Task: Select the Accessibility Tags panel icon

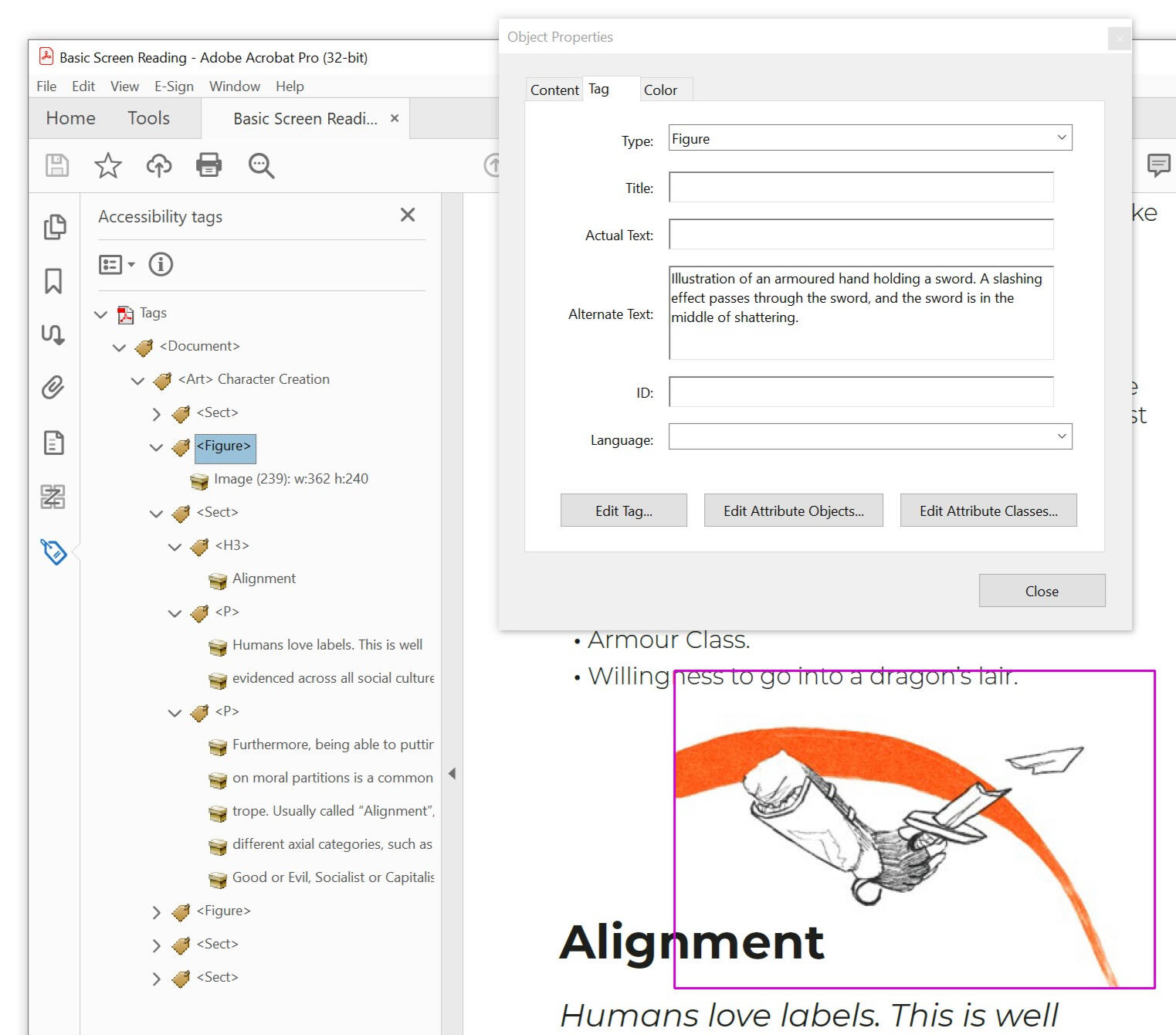Action: point(53,552)
